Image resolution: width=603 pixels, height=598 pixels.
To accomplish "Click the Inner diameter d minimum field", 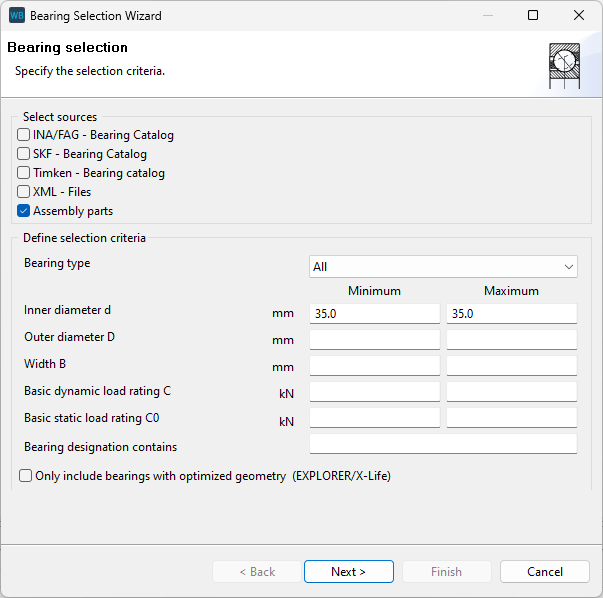I will [x=374, y=314].
